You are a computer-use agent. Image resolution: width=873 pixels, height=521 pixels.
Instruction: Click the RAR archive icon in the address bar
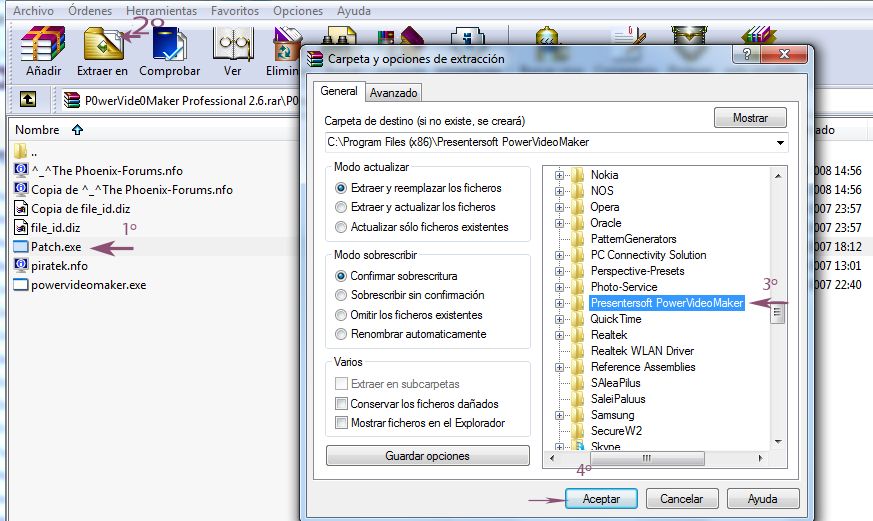click(72, 100)
